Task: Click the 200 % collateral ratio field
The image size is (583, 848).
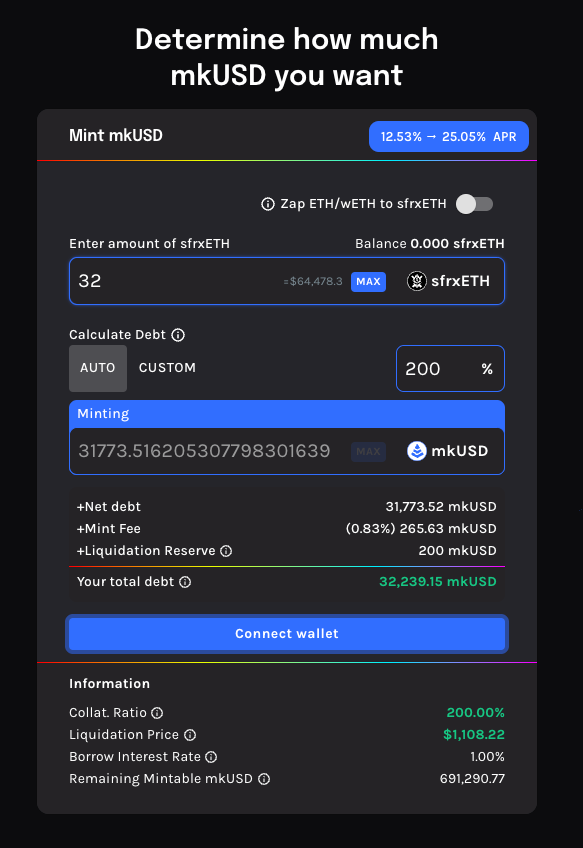Action: 450,369
